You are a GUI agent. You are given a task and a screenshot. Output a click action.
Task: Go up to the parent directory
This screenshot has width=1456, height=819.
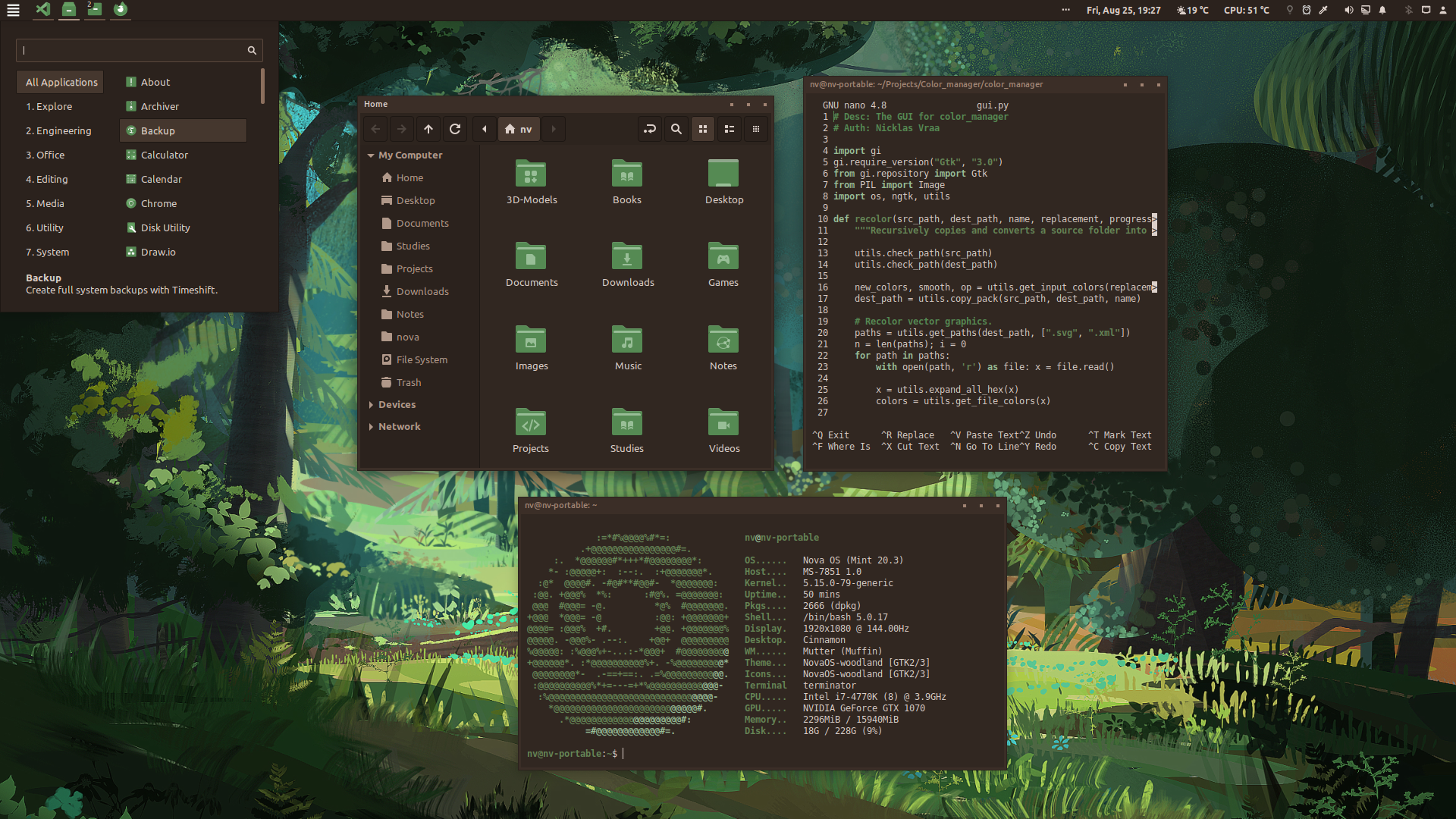pos(428,129)
